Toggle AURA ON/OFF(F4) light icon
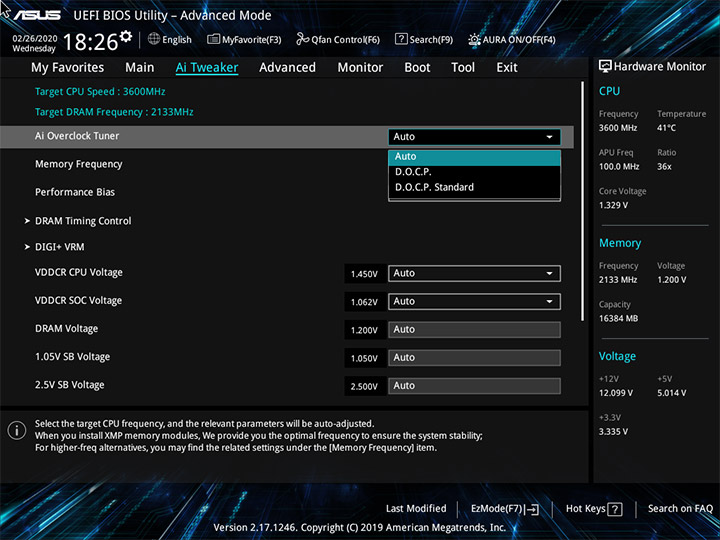Image resolution: width=720 pixels, height=540 pixels. pyautogui.click(x=474, y=39)
